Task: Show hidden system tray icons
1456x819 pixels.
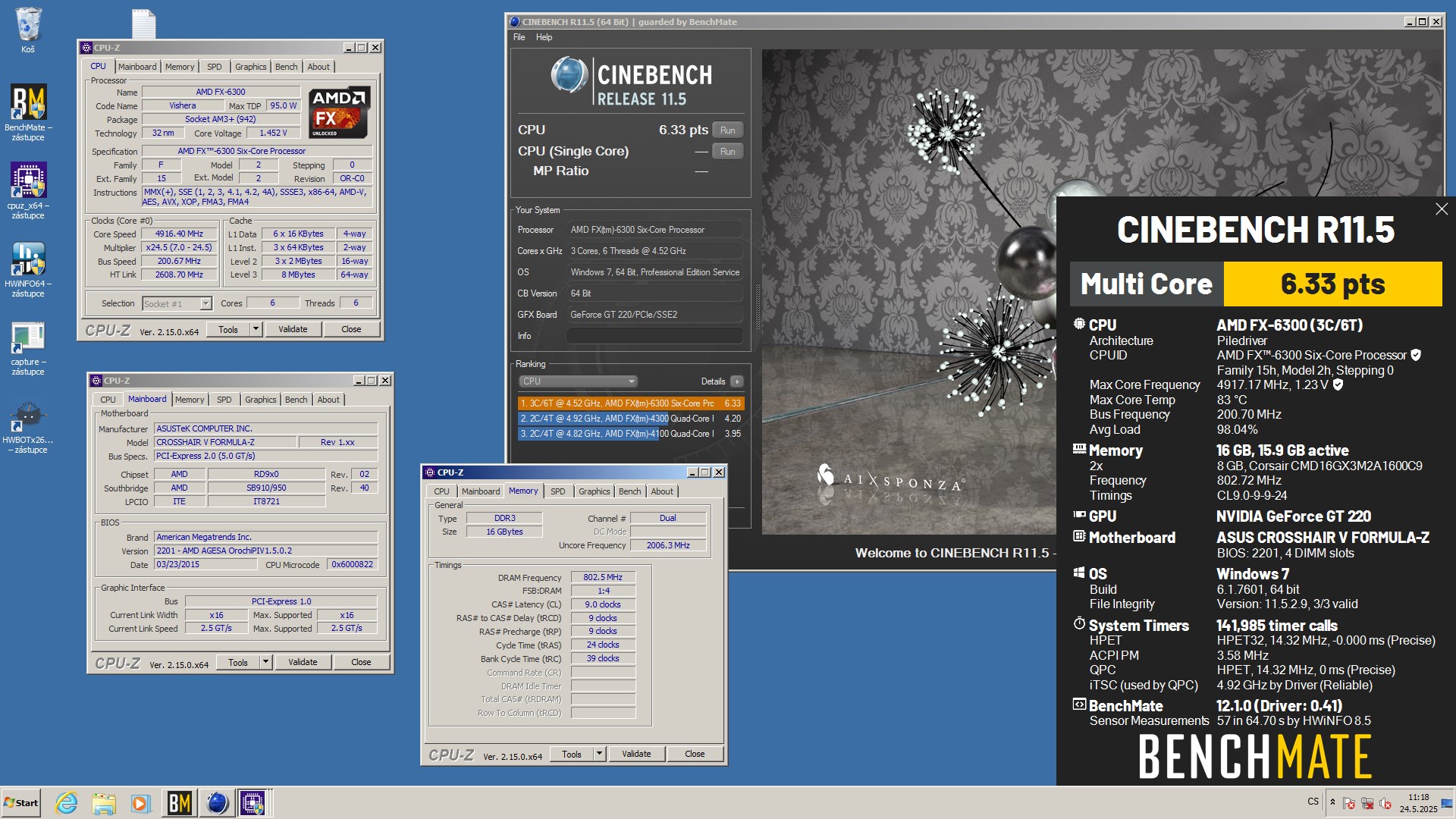Action: point(1332,802)
